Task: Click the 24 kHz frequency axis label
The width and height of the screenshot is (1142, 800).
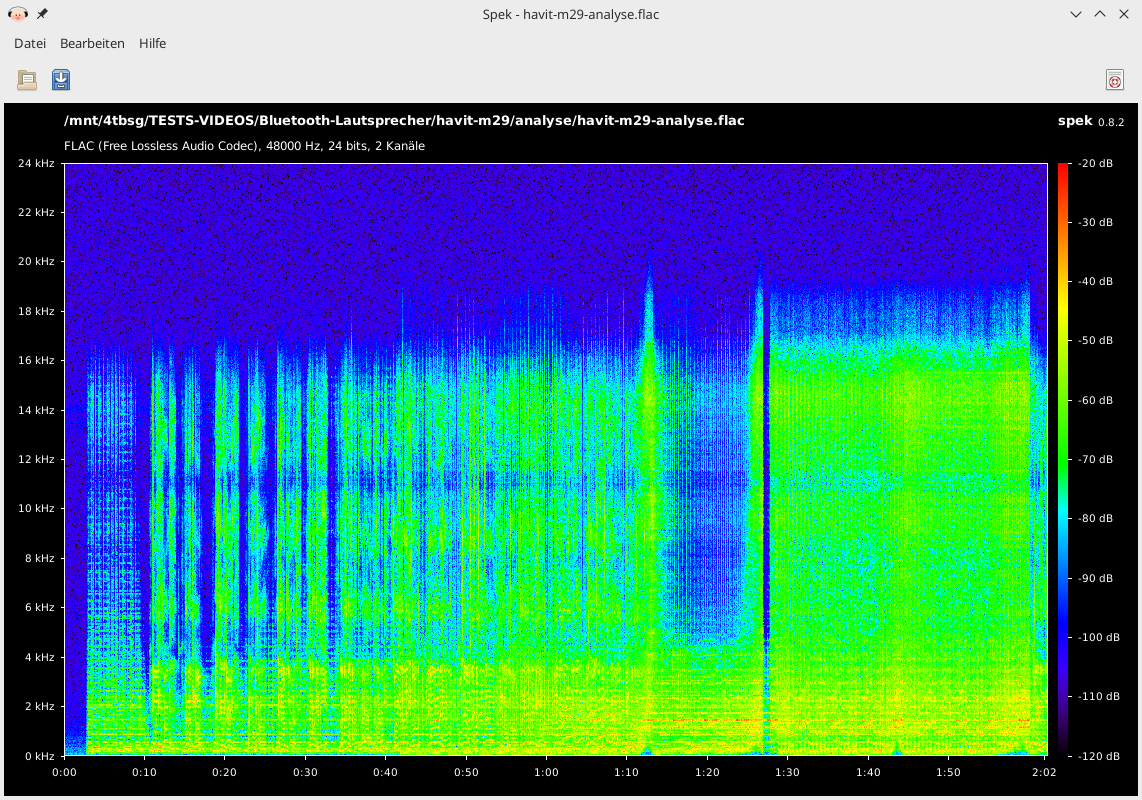Action: click(x=36, y=163)
